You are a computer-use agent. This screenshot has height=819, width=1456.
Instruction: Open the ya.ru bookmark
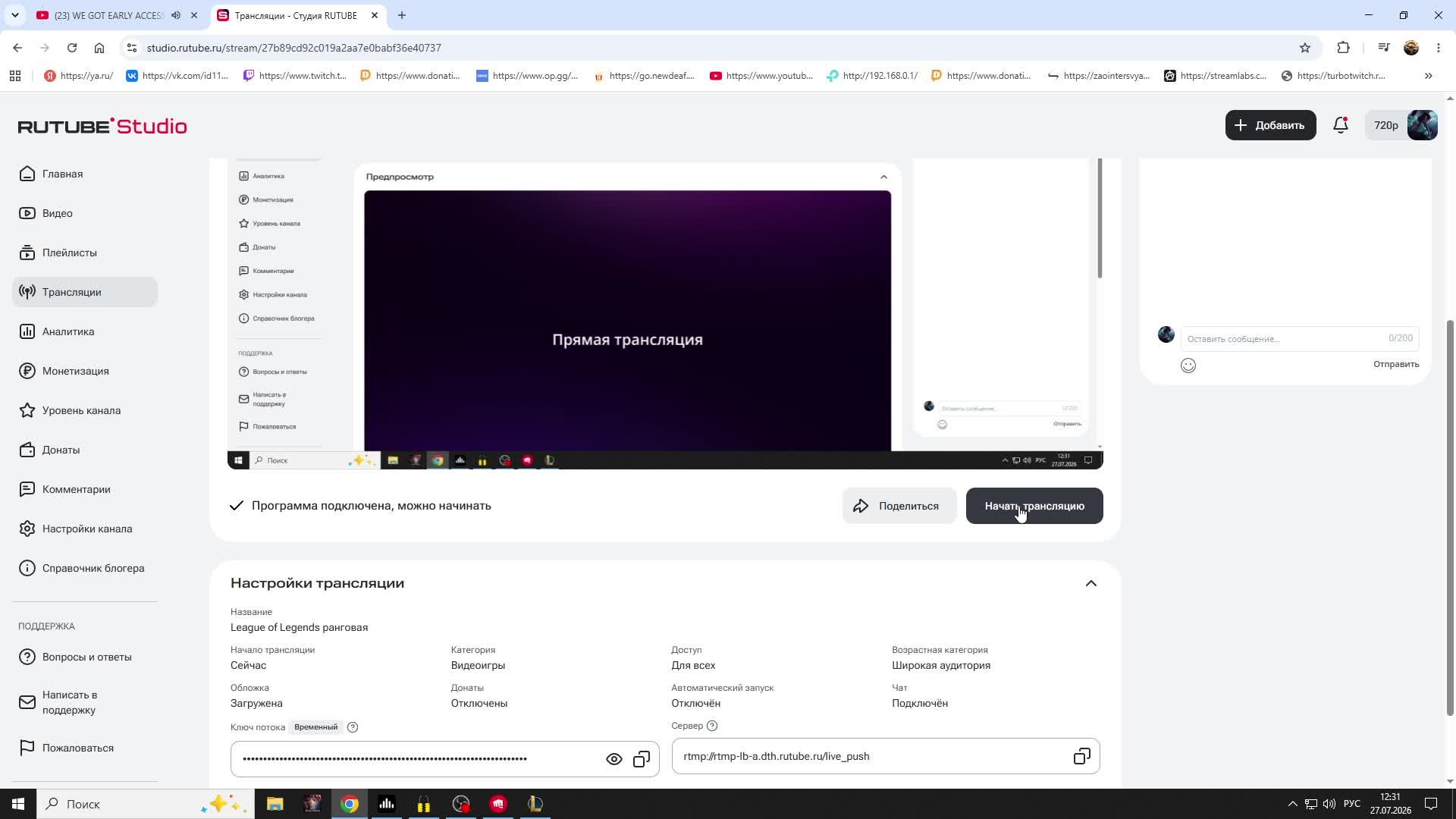(x=79, y=76)
